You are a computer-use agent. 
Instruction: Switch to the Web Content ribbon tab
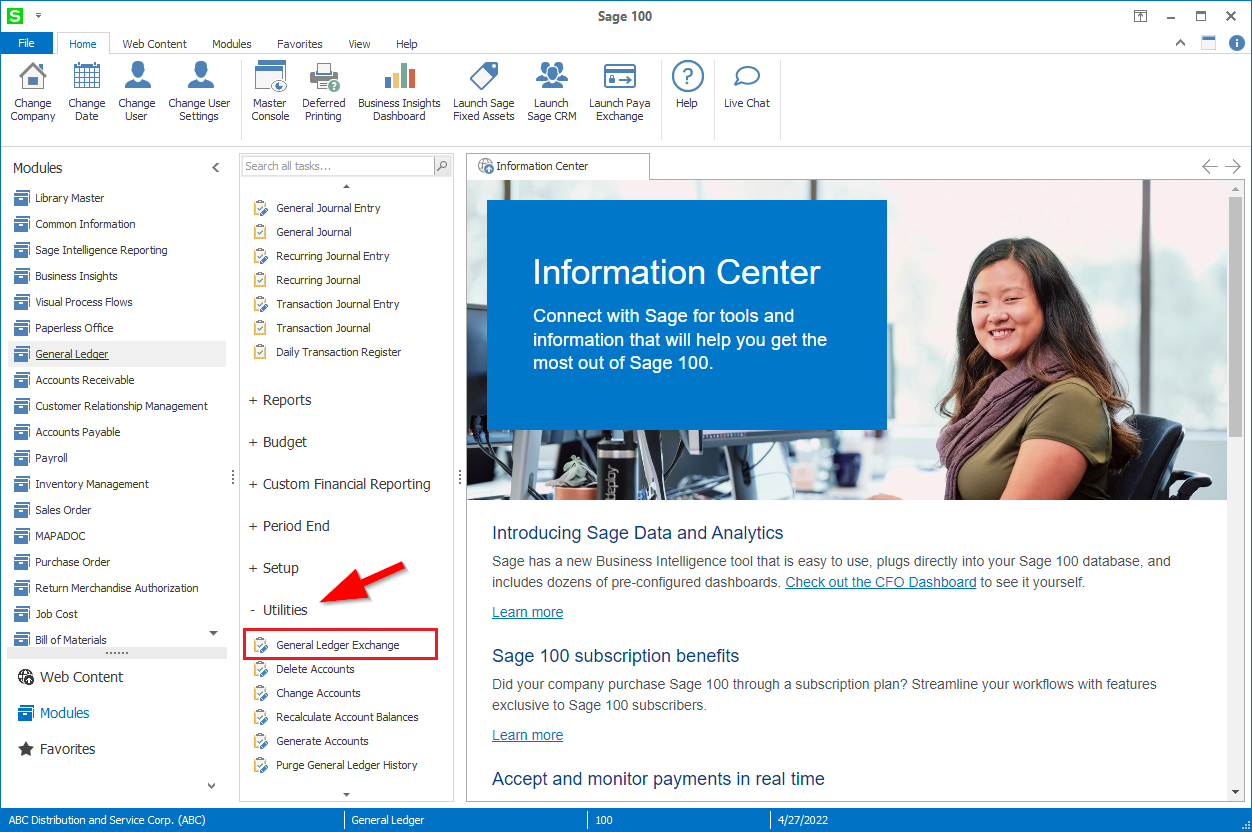pos(155,44)
